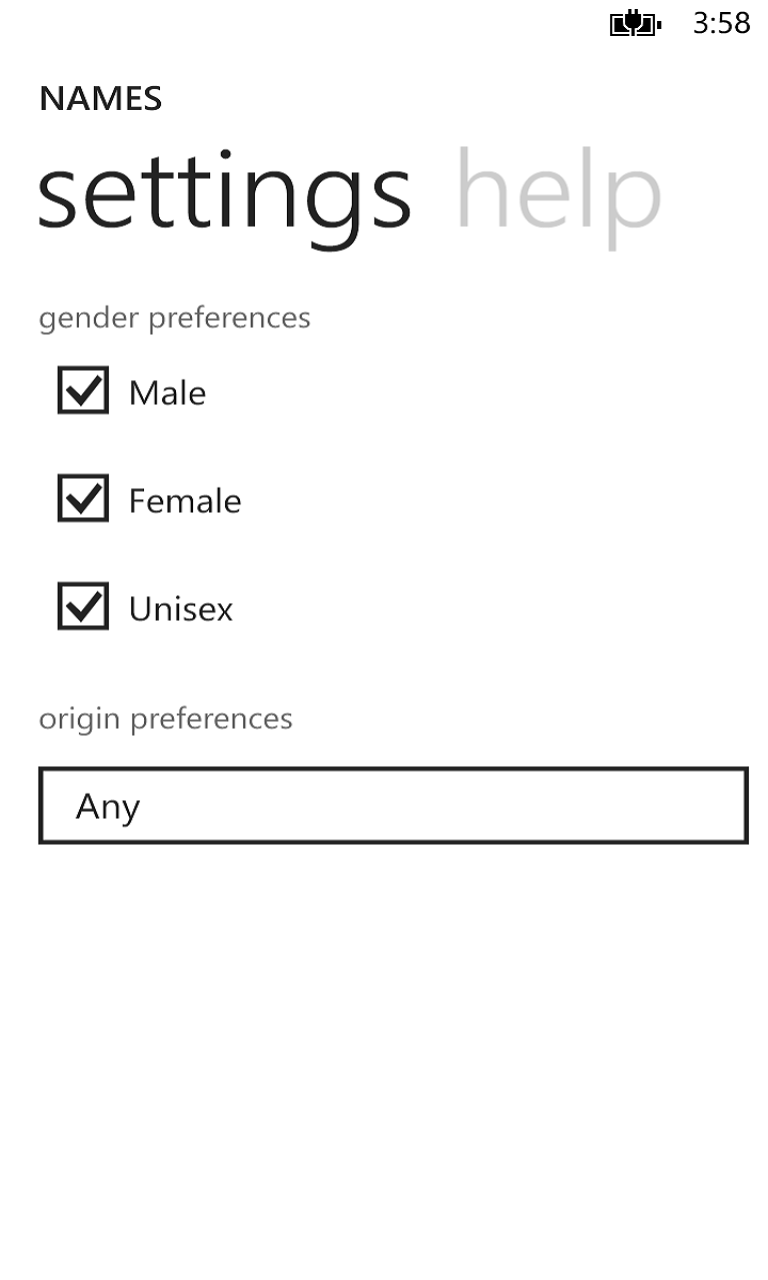Open the origin preferences dropdown
This screenshot has width=768, height=1280.
(393, 806)
